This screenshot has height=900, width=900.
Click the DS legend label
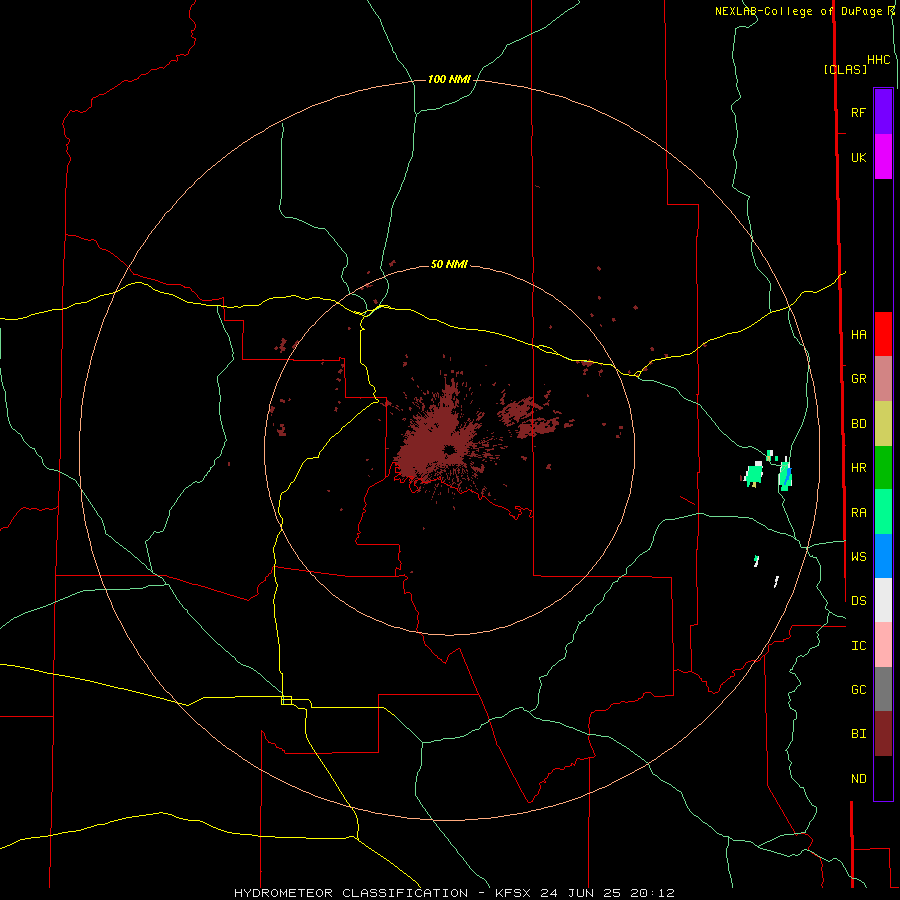[858, 601]
